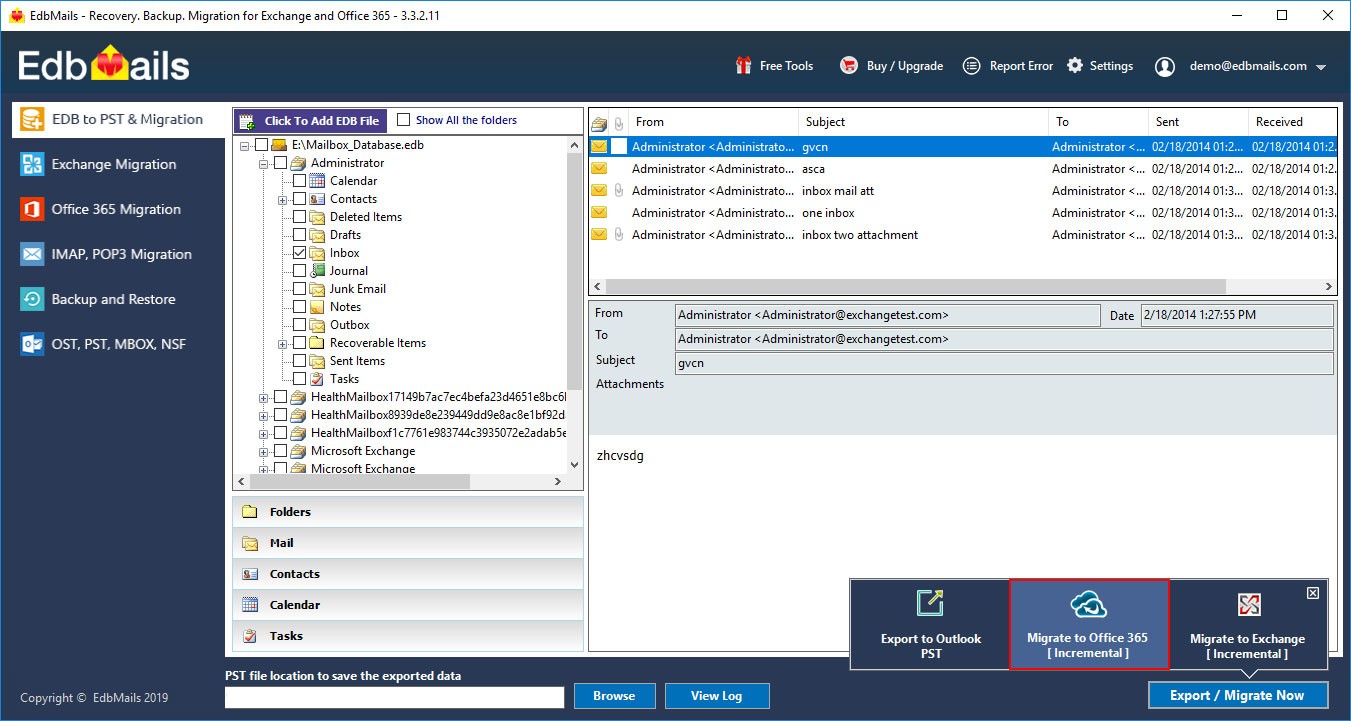Click the Browse button
The image size is (1351, 721).
pos(614,696)
